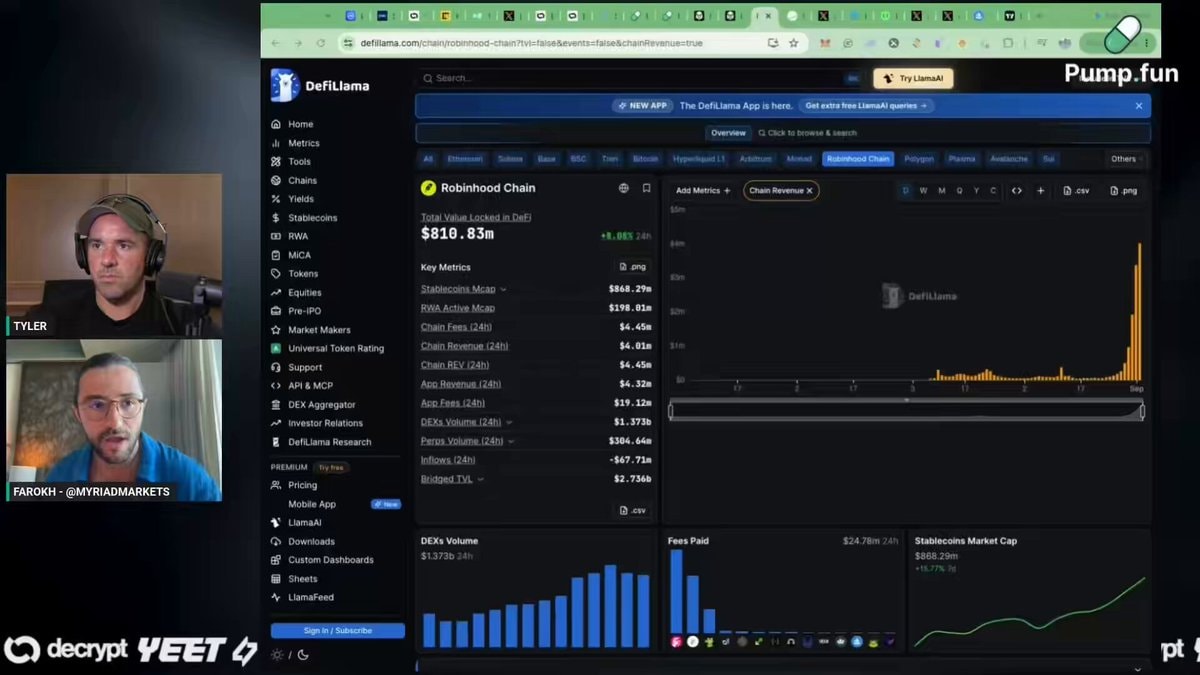
Task: Open Sheets in the sidebar
Action: (302, 578)
